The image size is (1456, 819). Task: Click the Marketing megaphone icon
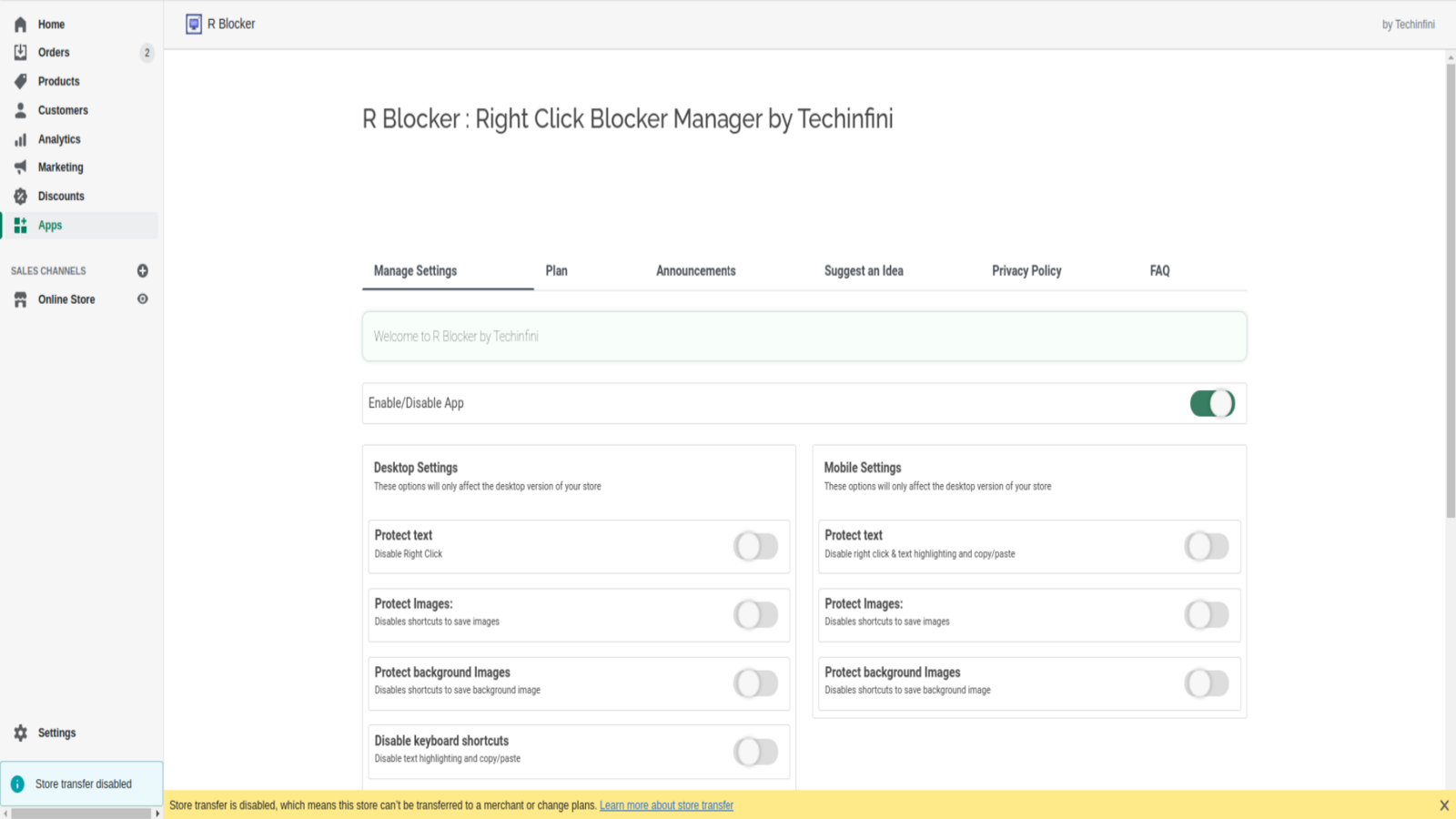[x=20, y=167]
